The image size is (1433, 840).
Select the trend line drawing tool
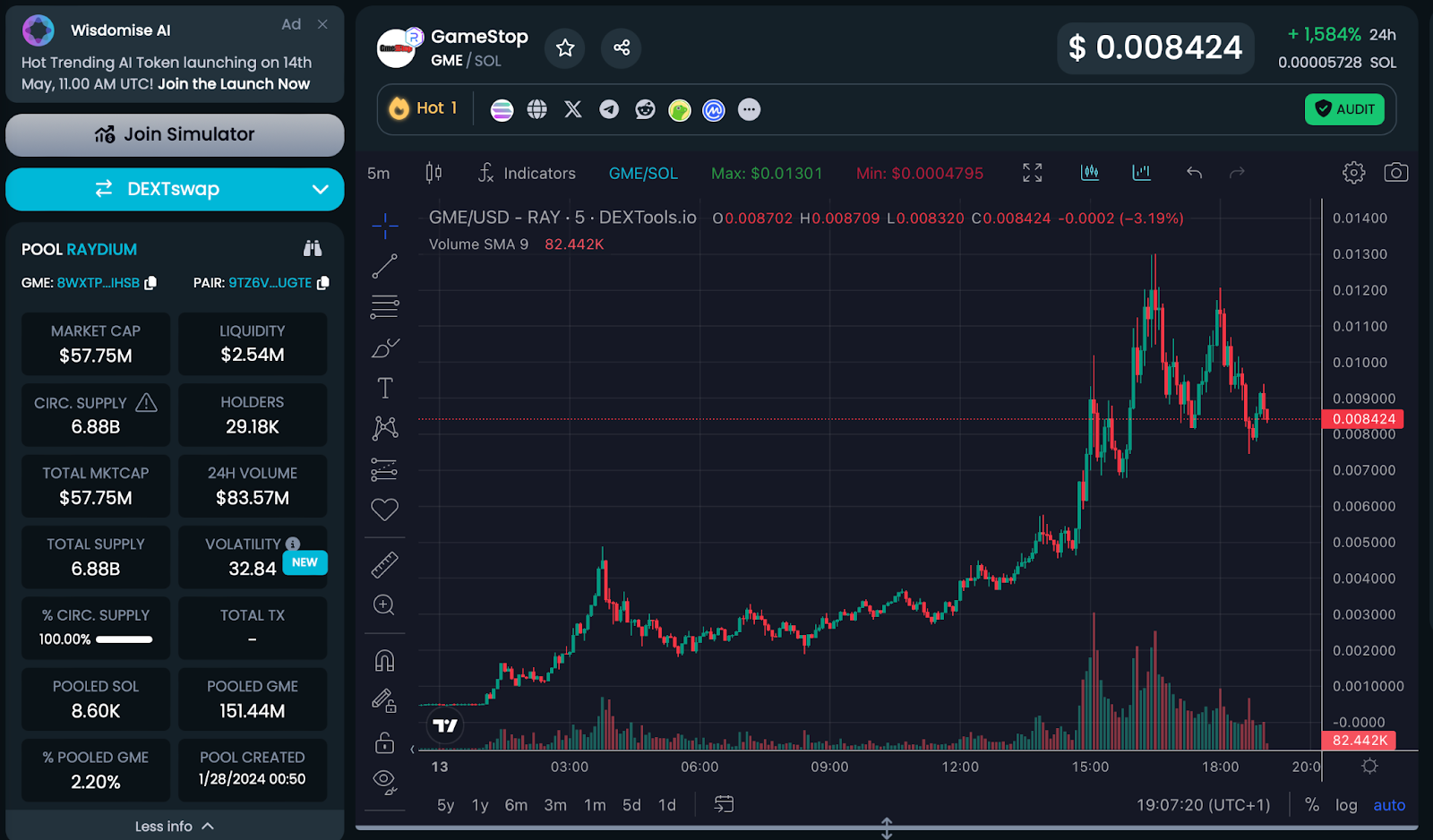tap(385, 266)
